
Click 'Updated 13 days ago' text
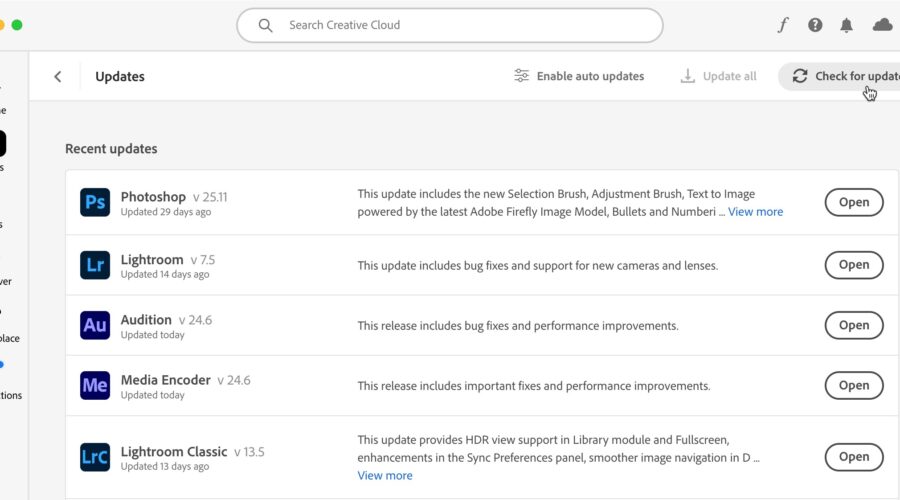click(x=165, y=467)
